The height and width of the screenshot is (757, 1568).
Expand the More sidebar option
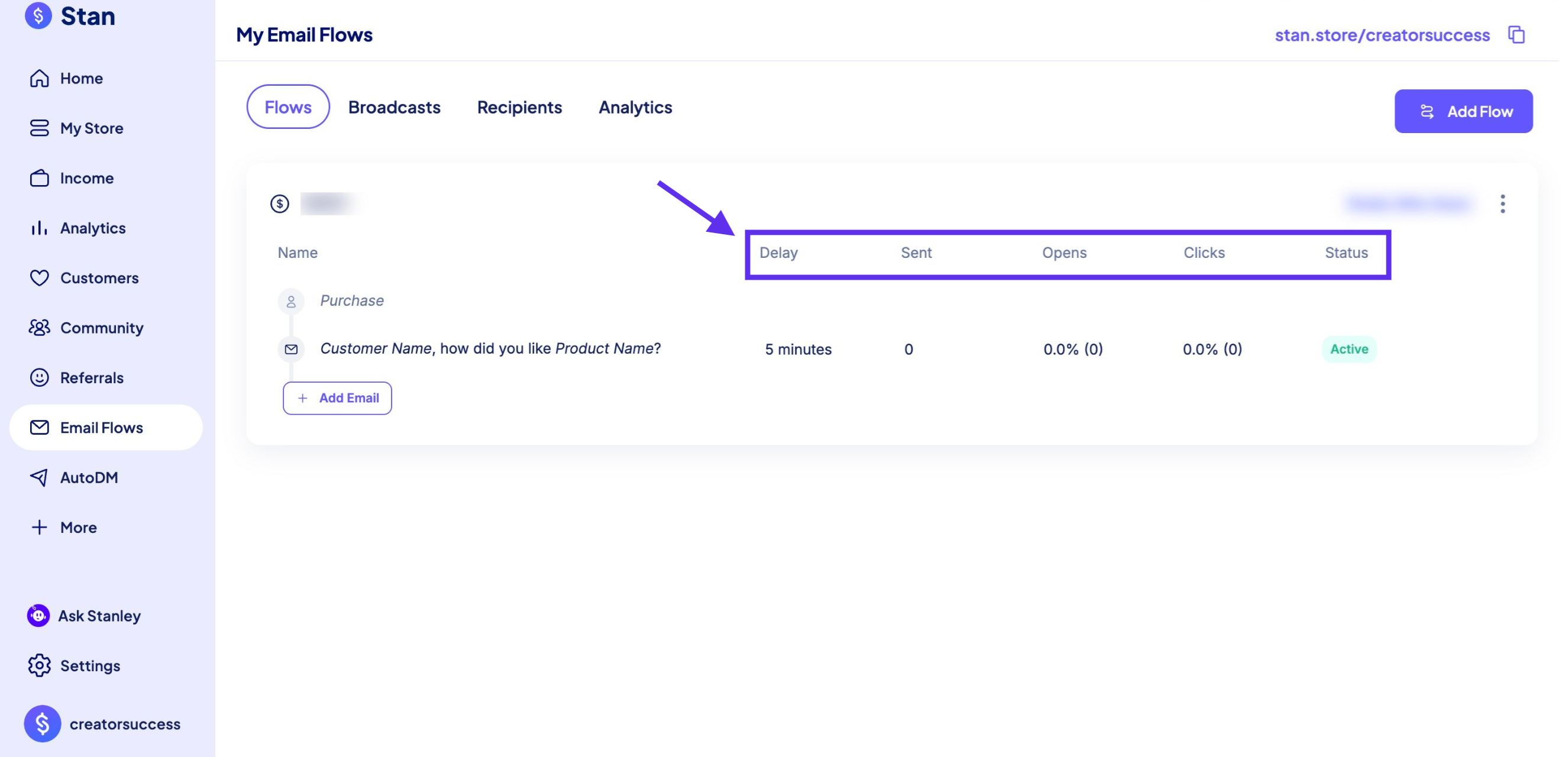pos(78,528)
